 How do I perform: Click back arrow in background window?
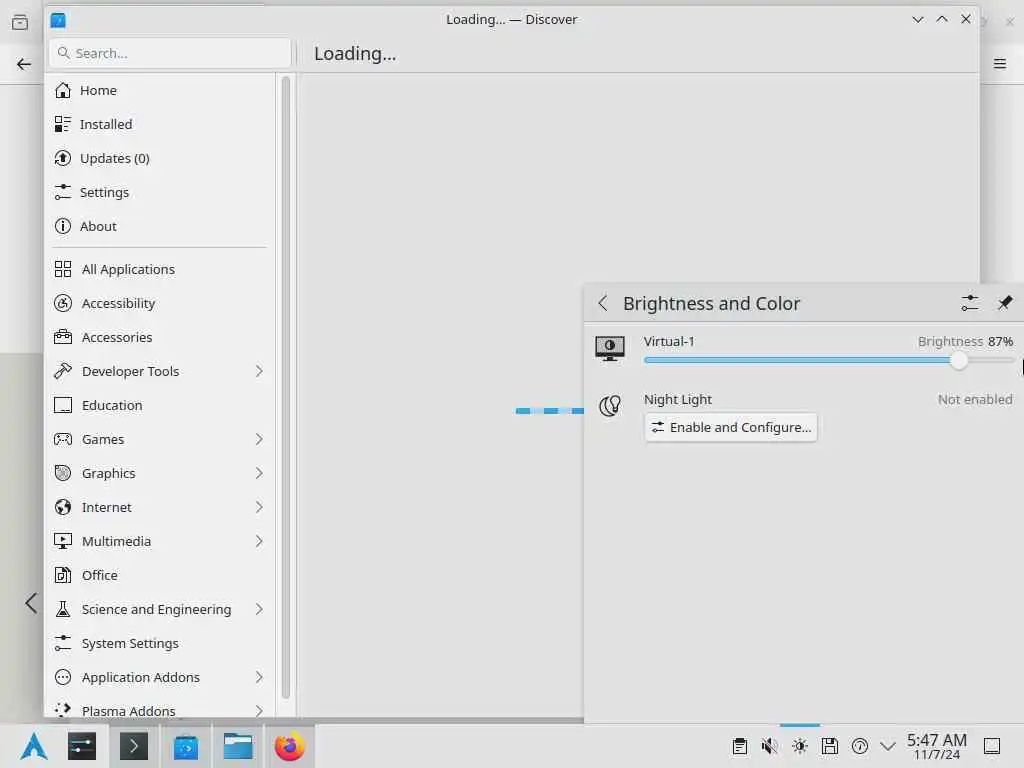tap(24, 64)
